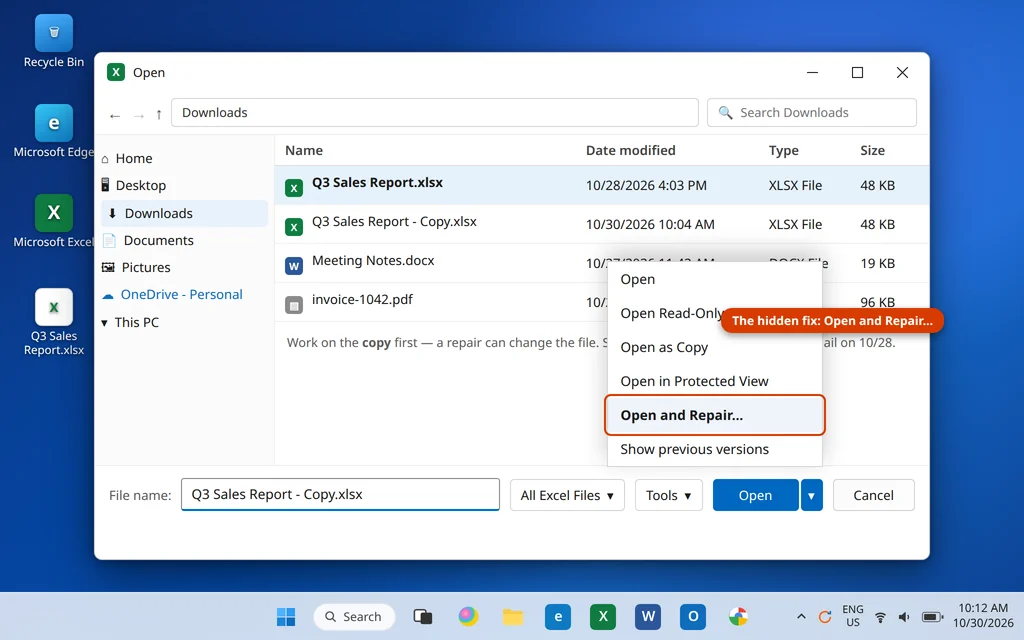Viewport: 1024px width, 640px height.
Task: Switch to Excel on the taskbar
Action: [603, 616]
